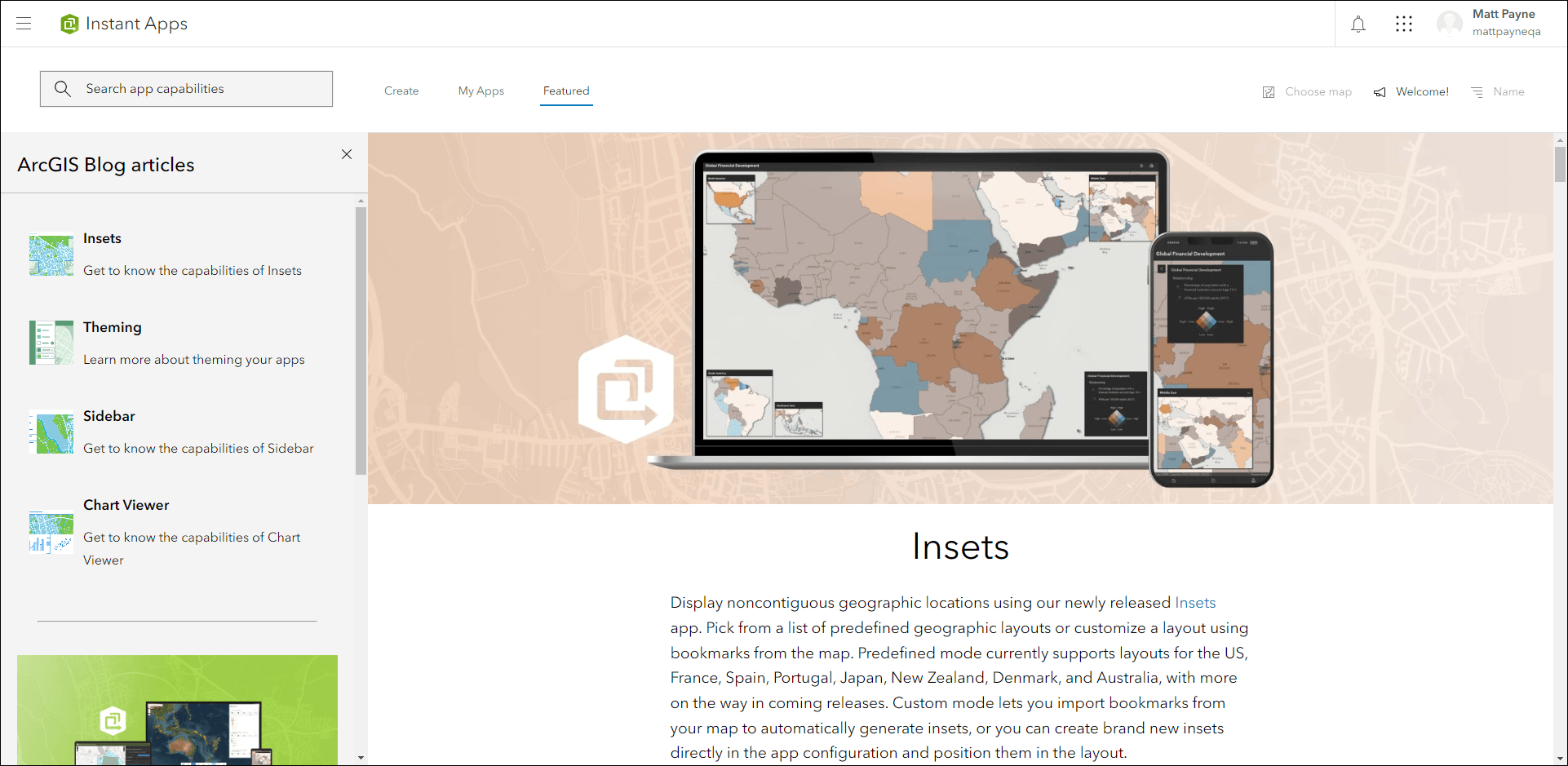The image size is (1568, 766).
Task: Click 'Get to know the capabilities of Chart Viewer'
Action: 192,549
